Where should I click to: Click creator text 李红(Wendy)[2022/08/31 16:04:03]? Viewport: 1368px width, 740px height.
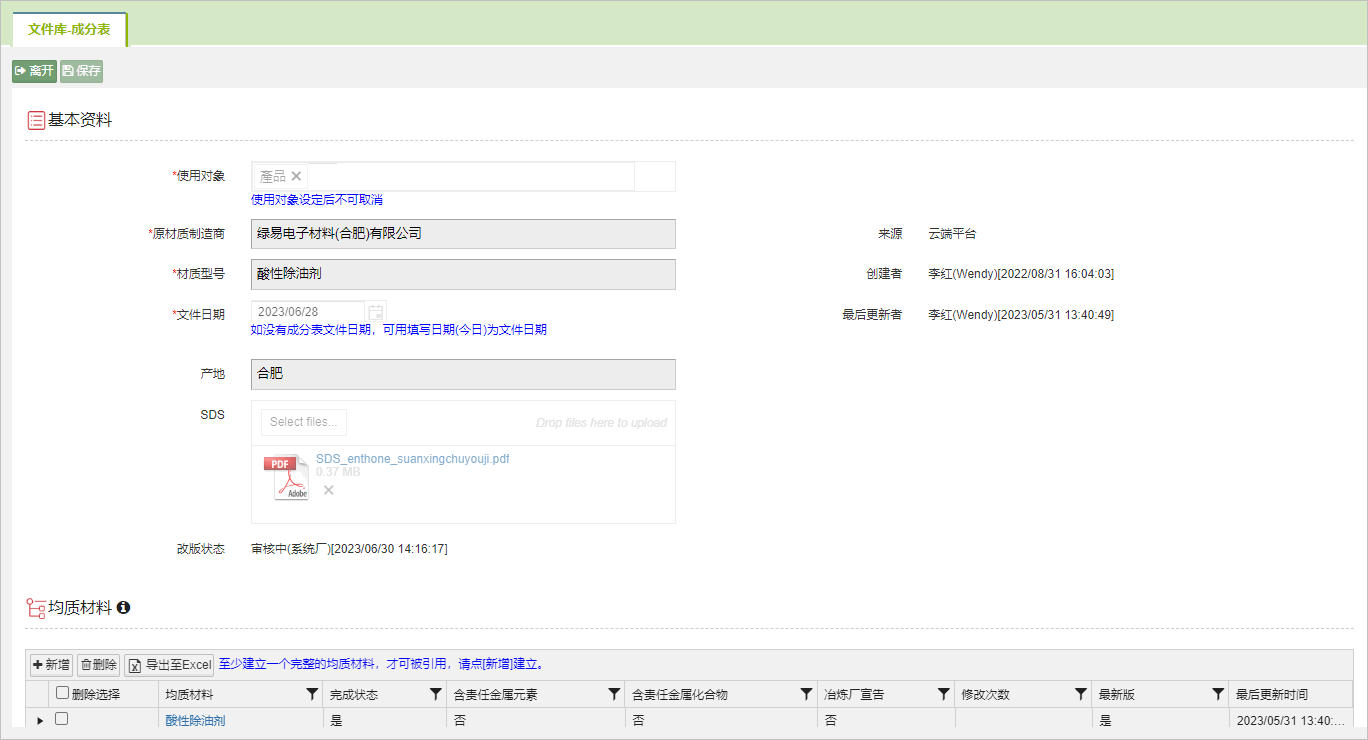tap(1021, 273)
